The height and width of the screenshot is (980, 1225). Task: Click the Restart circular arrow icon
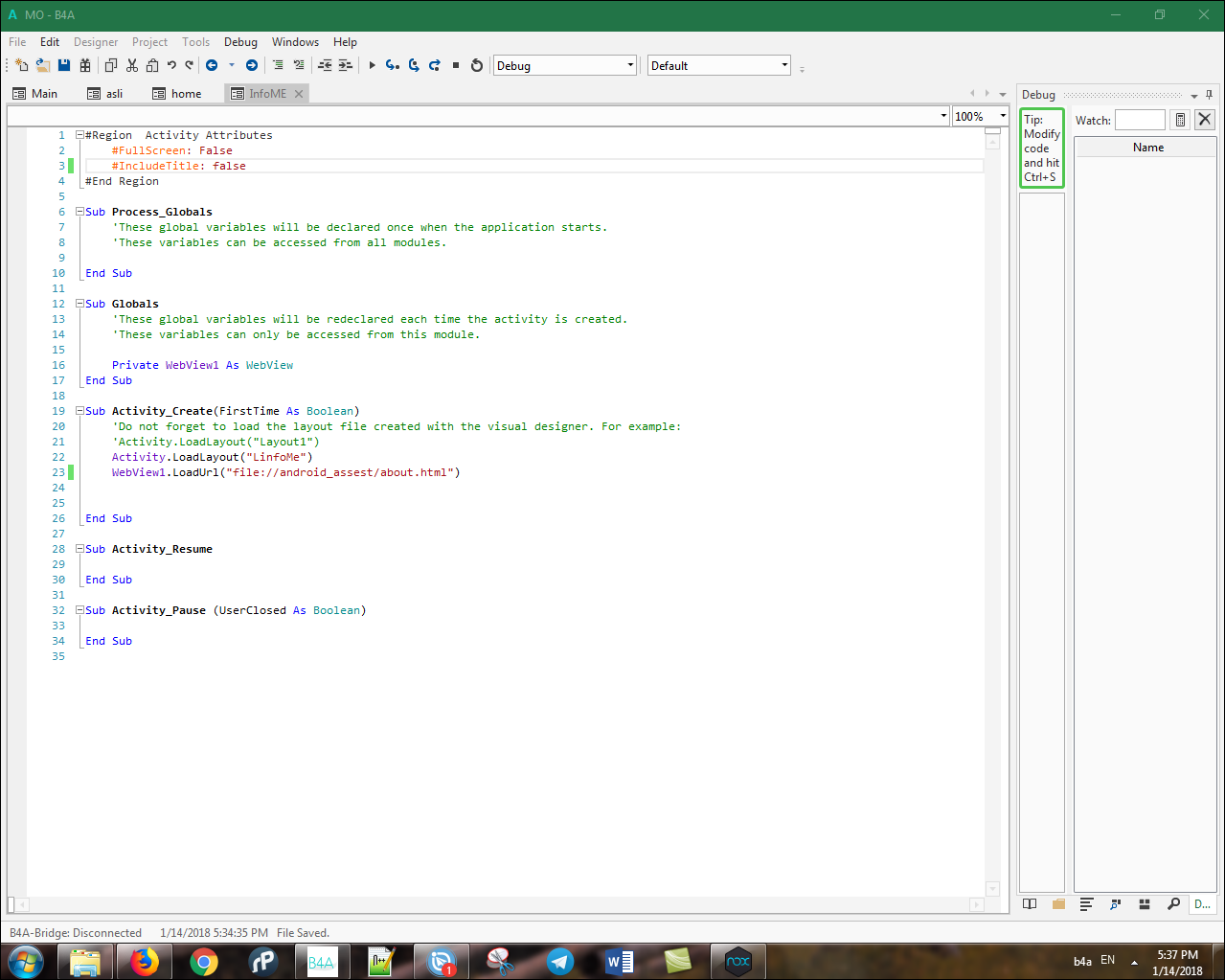[477, 65]
